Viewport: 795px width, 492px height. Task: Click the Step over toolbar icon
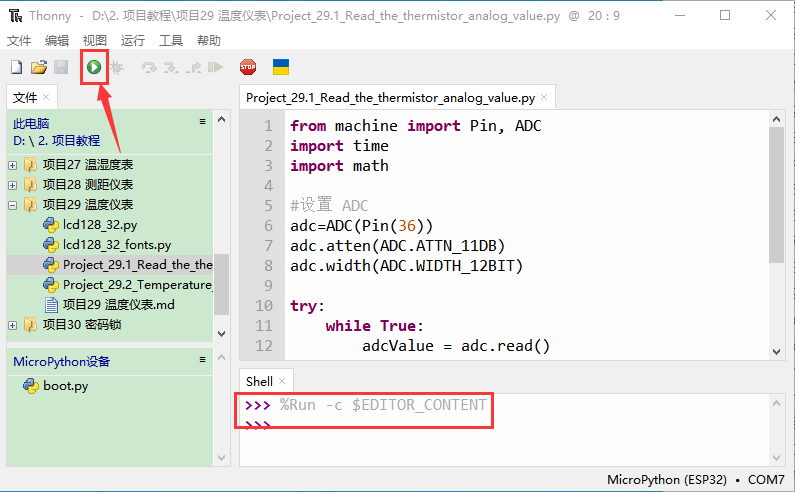pos(149,67)
